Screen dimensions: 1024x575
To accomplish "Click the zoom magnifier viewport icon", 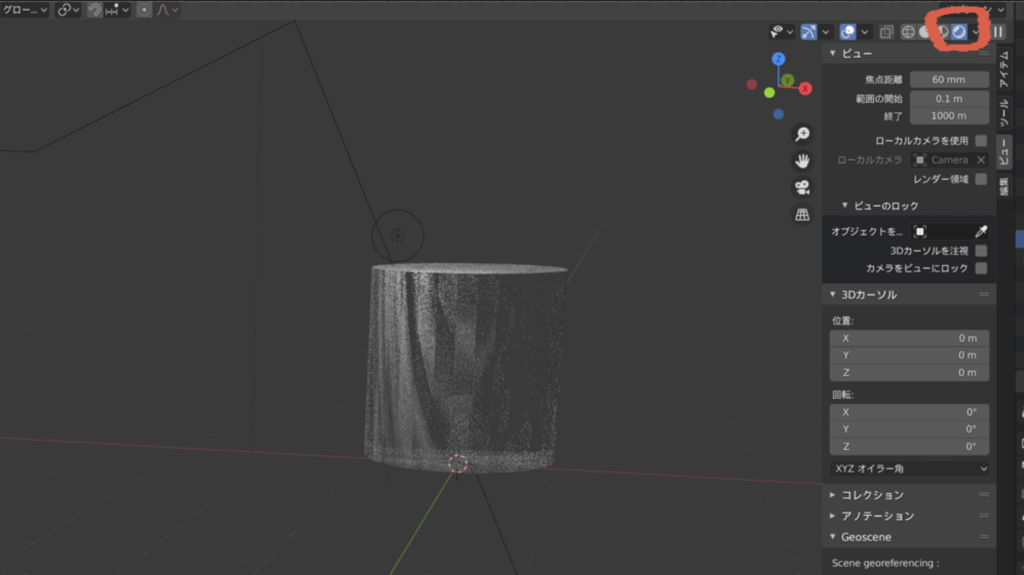I will pos(802,134).
